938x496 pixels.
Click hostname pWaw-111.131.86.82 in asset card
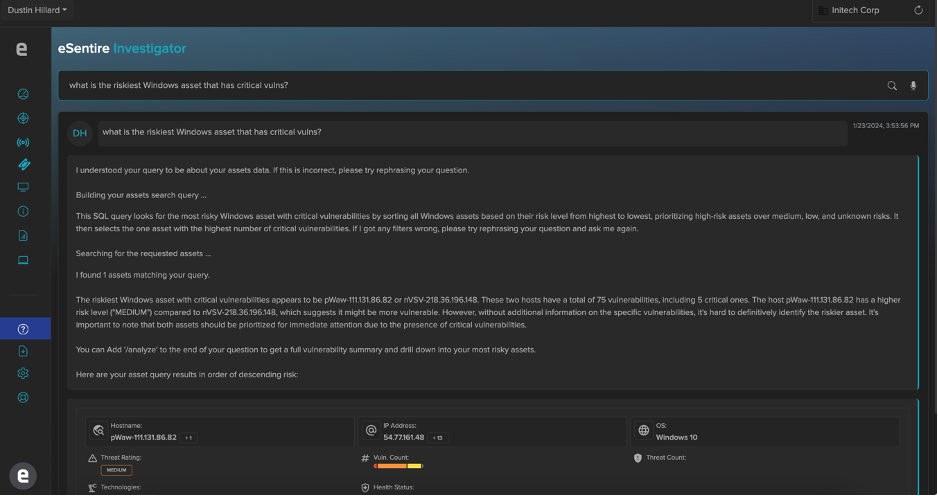(144, 438)
